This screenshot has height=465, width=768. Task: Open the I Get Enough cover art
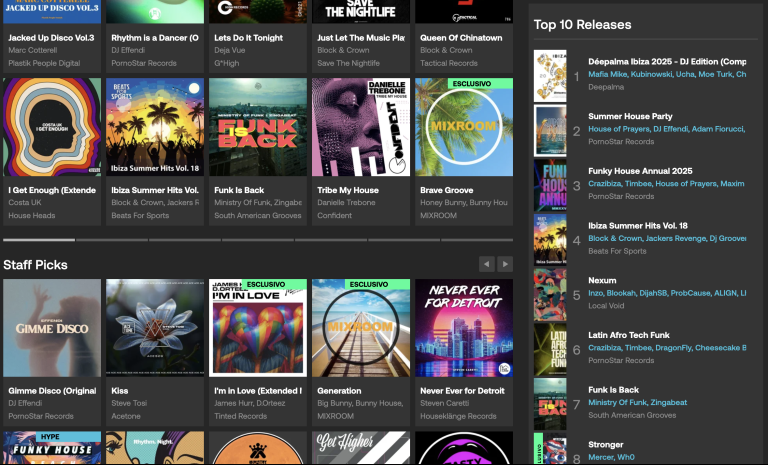pyautogui.click(x=52, y=127)
